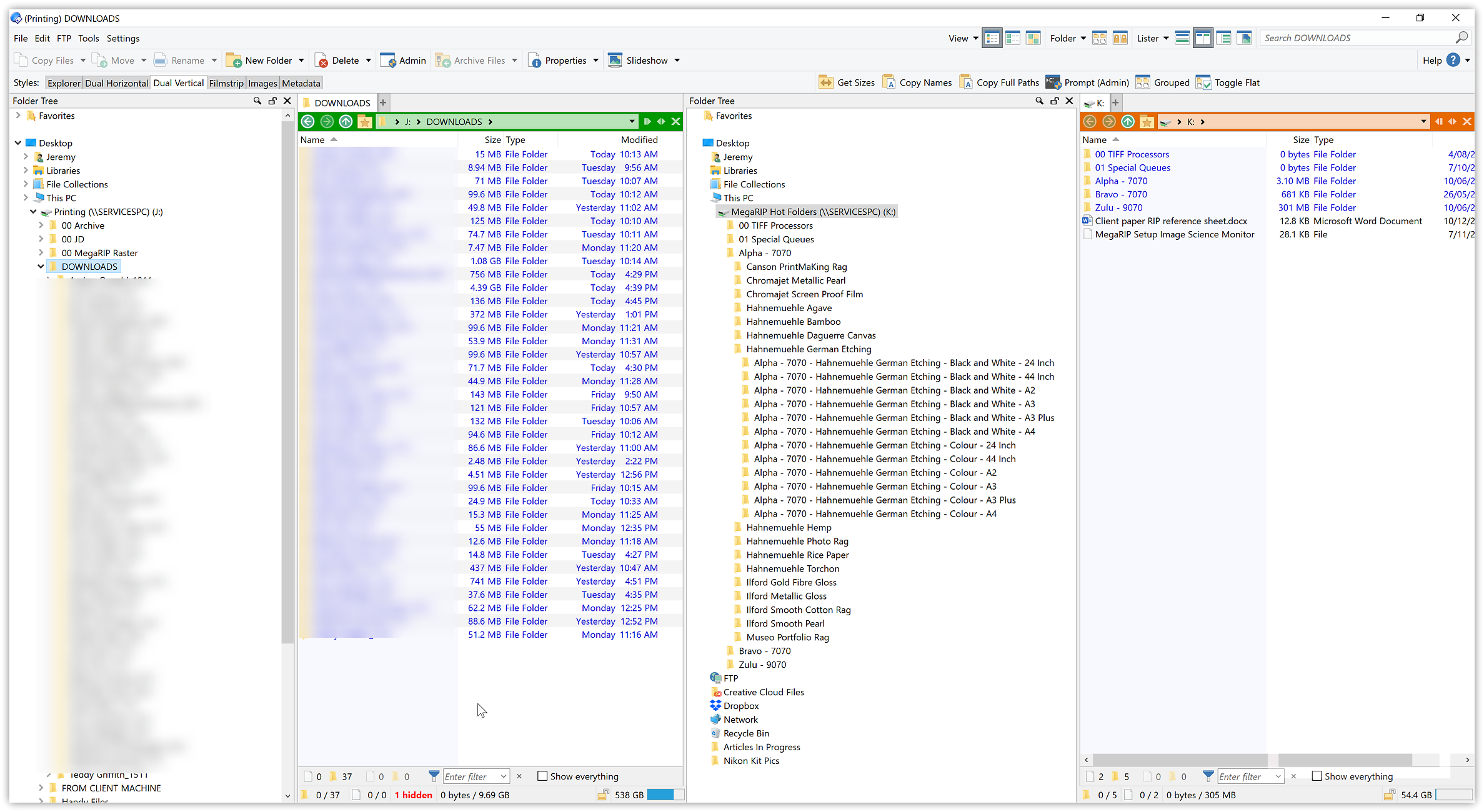Open the Settings menu

point(123,38)
